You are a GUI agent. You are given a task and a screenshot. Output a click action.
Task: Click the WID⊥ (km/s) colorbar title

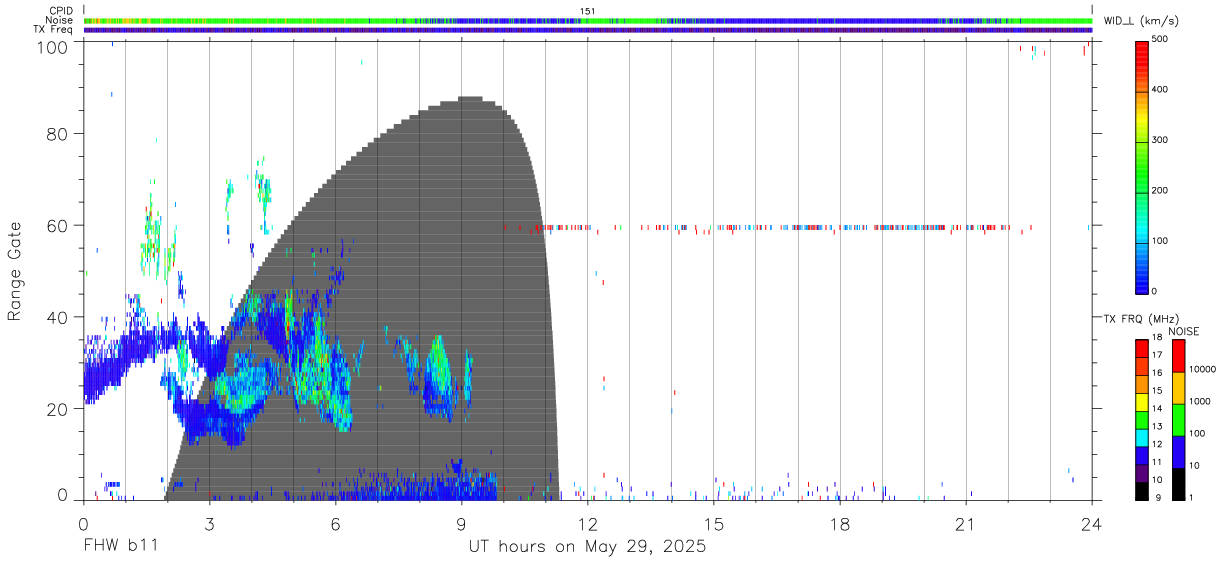[1143, 21]
